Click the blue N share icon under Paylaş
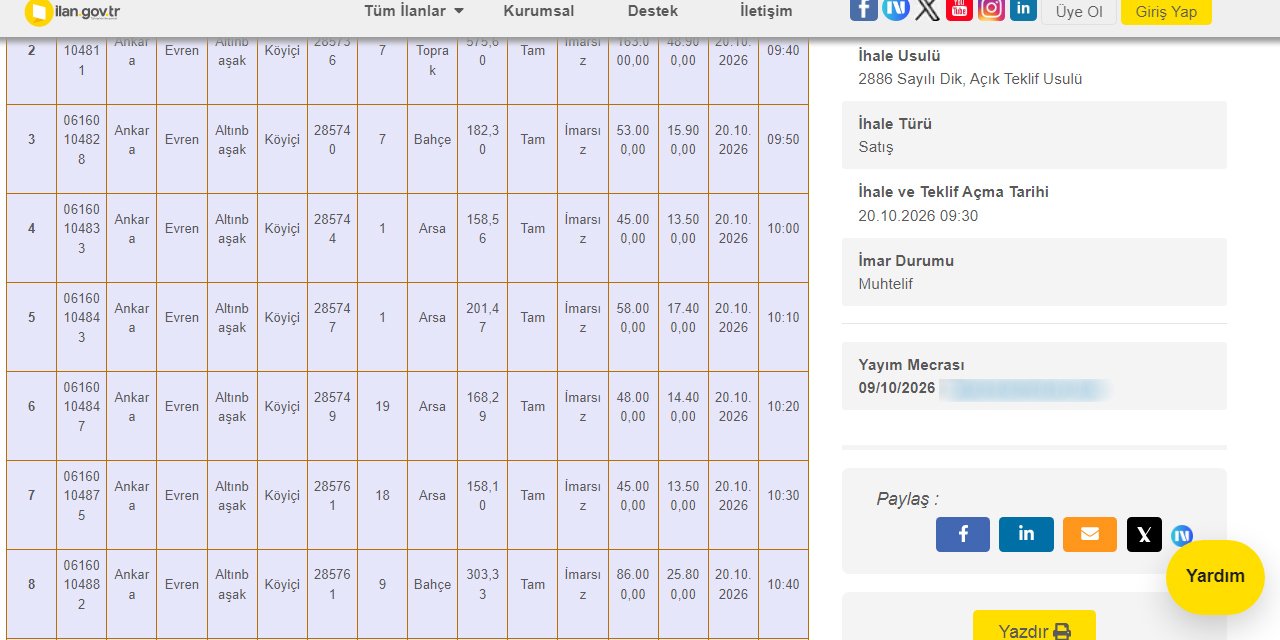This screenshot has width=1280, height=640. [1182, 536]
